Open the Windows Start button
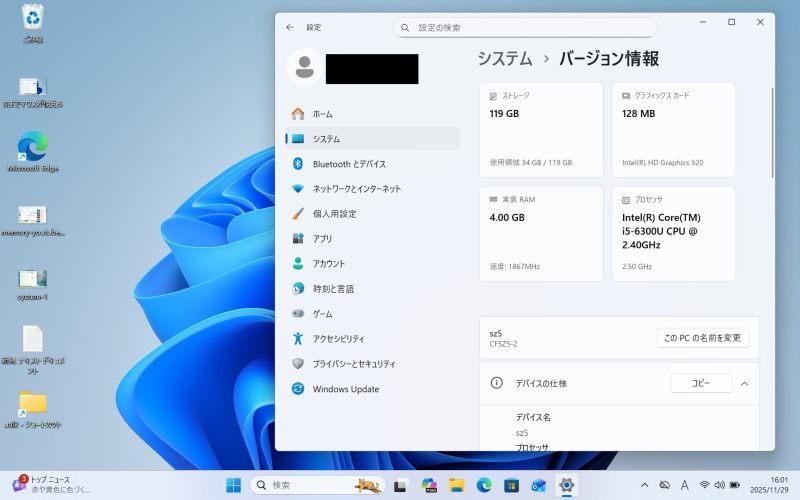800x500 pixels. pos(234,485)
